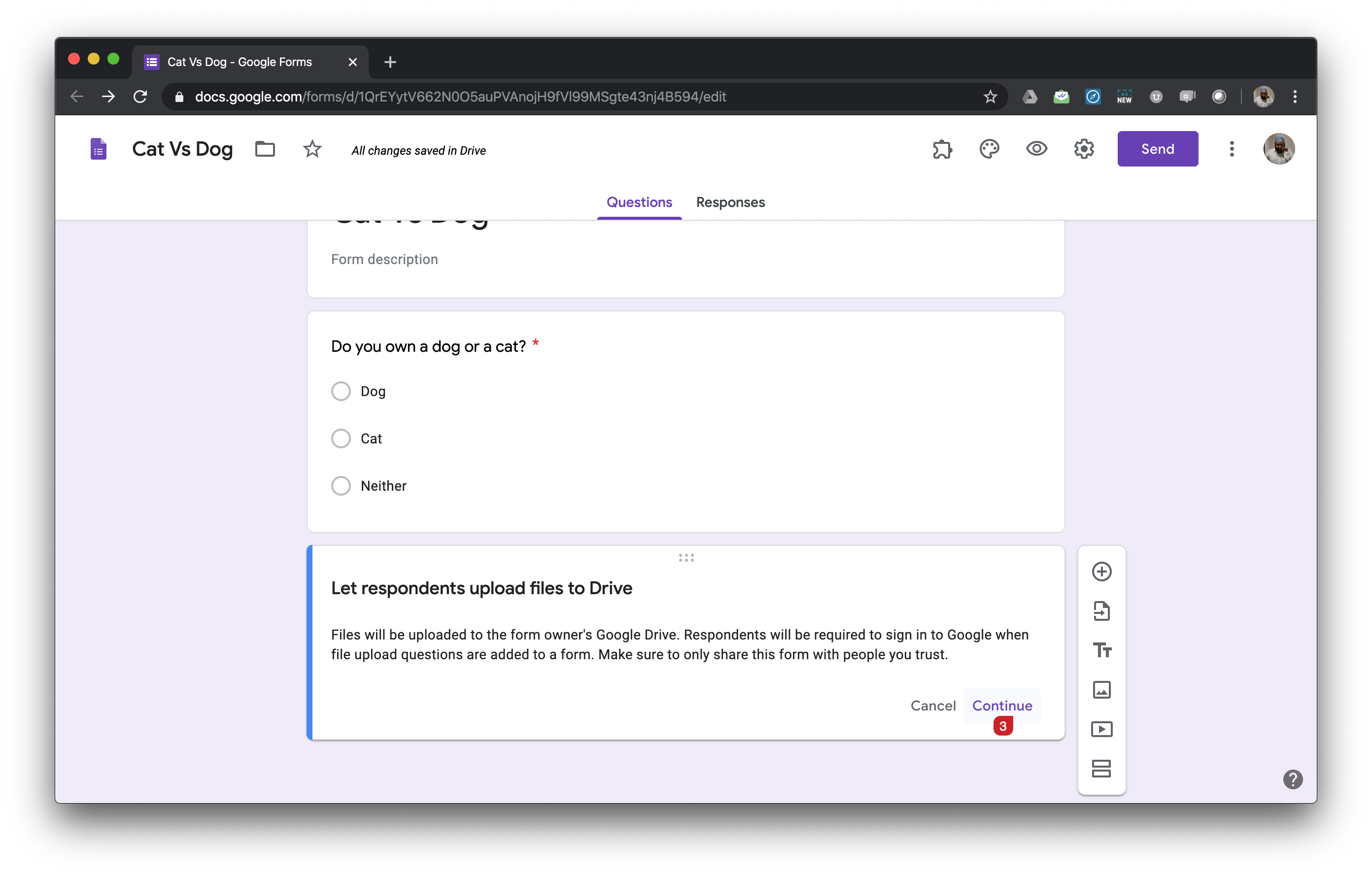This screenshot has height=876, width=1372.
Task: Open Chrome's three-dot menu
Action: 1295,97
